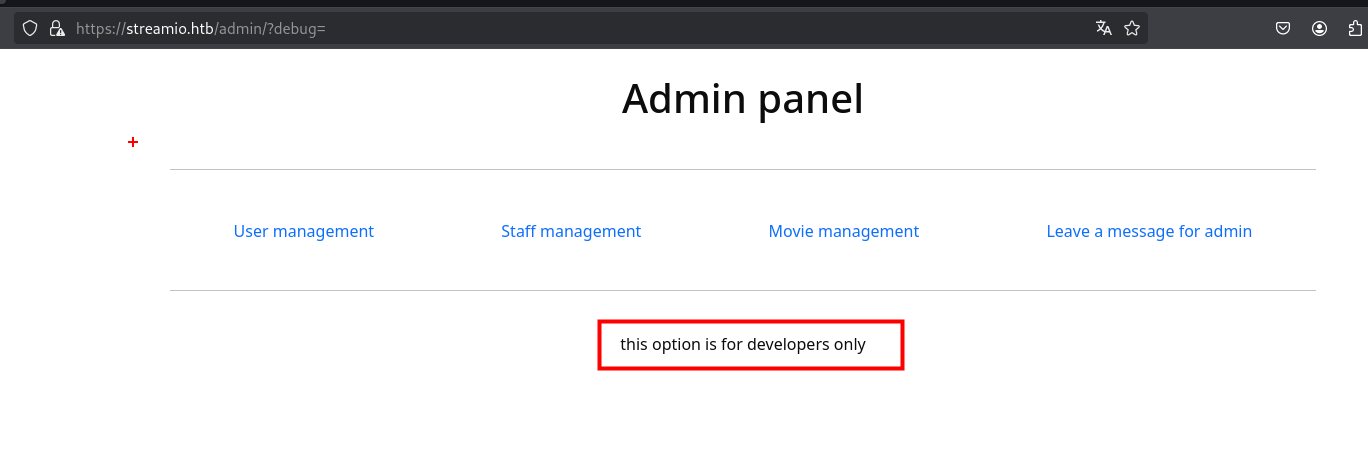Click the Admin panel heading

point(742,99)
